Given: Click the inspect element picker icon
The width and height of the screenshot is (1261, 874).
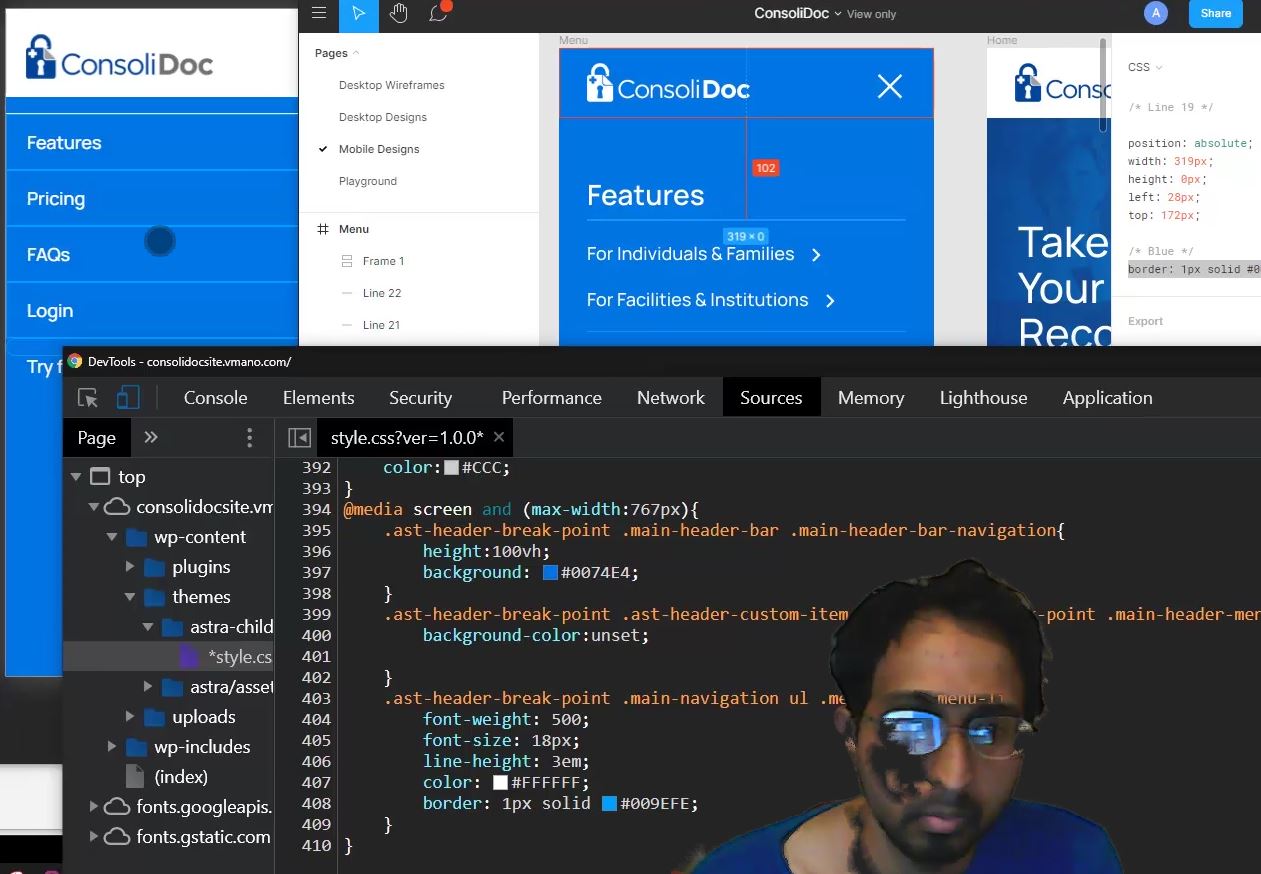Looking at the screenshot, I should (x=88, y=398).
